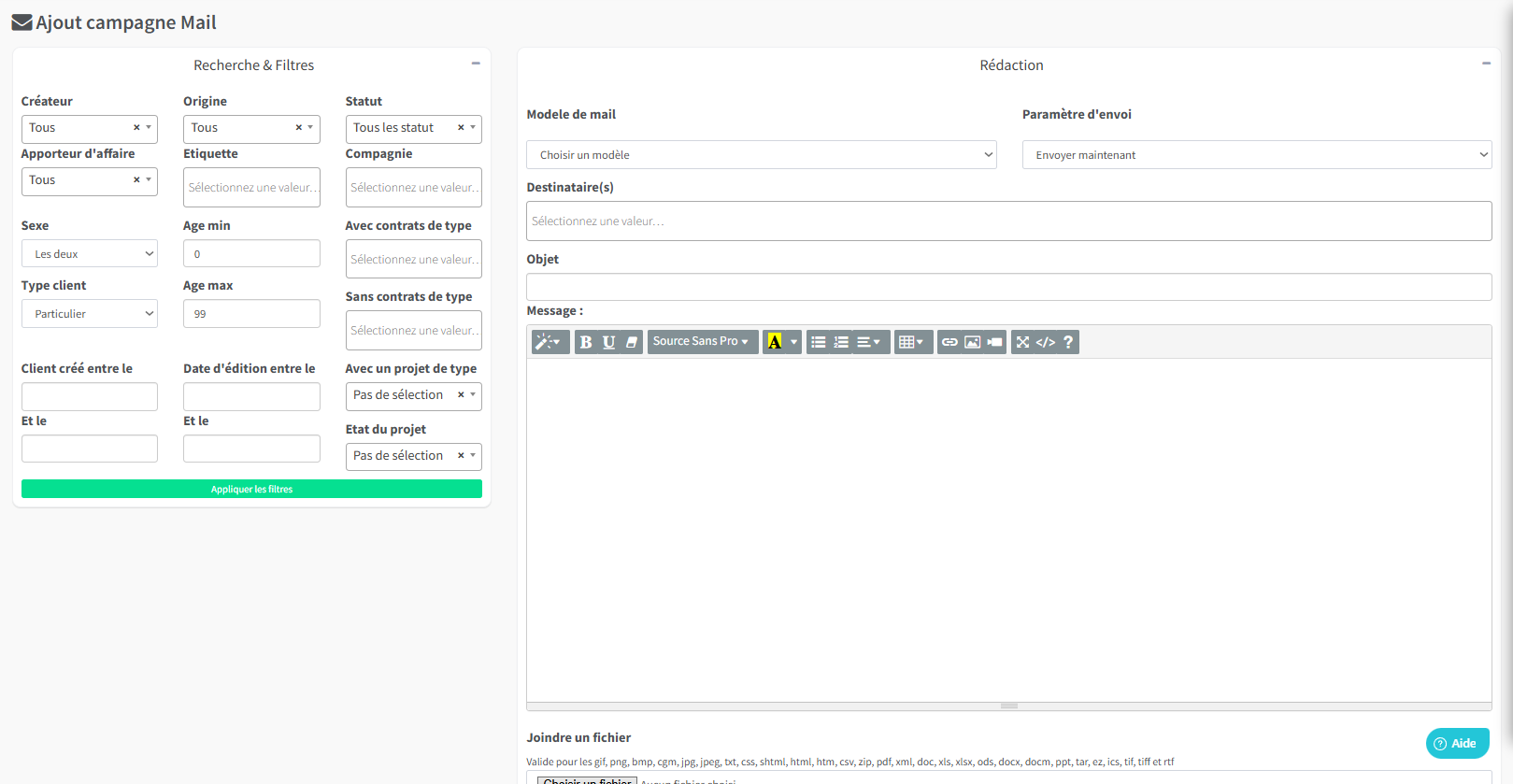The width and height of the screenshot is (1513, 784).
Task: Click the 'Appliquer les filtres' button
Action: pyautogui.click(x=251, y=489)
